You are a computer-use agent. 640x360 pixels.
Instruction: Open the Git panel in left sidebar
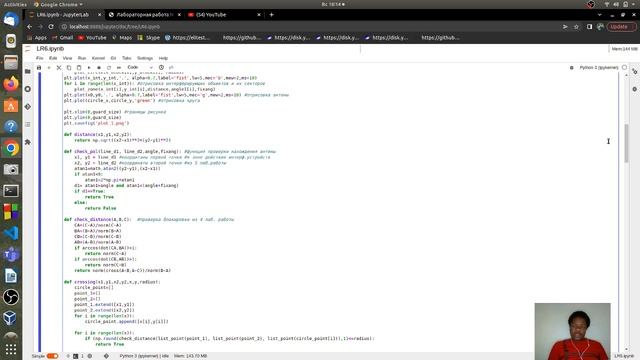(x=28, y=107)
